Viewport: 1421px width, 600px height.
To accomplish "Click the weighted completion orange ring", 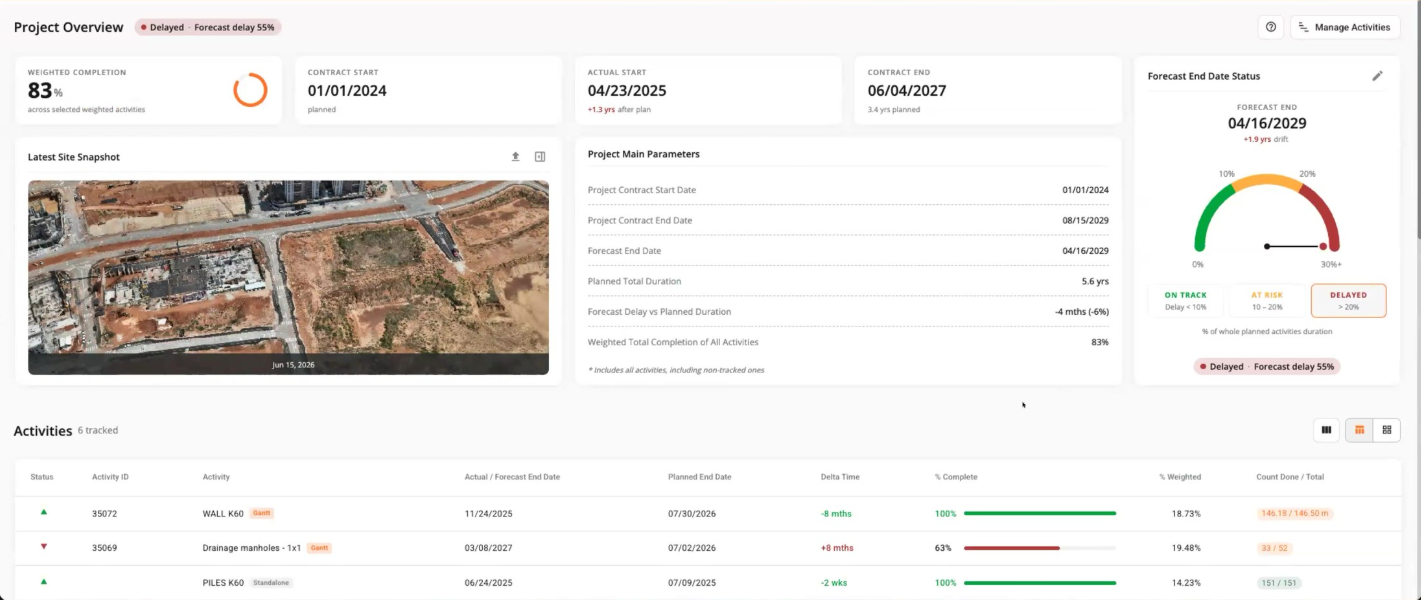I will pos(250,90).
